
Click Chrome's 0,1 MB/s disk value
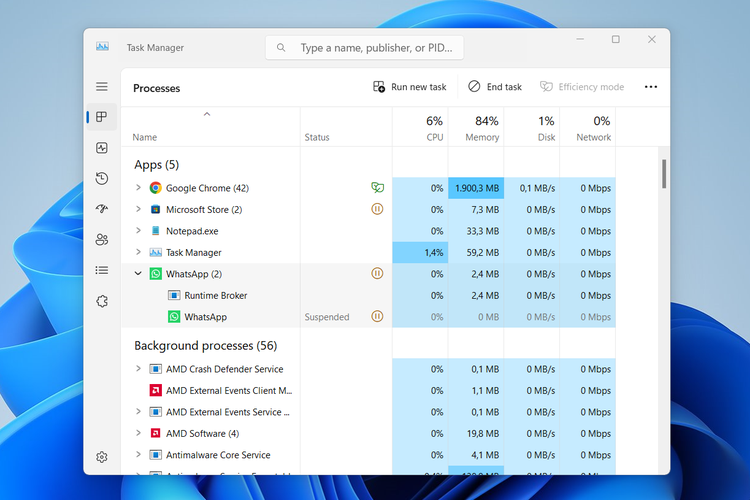pos(537,188)
